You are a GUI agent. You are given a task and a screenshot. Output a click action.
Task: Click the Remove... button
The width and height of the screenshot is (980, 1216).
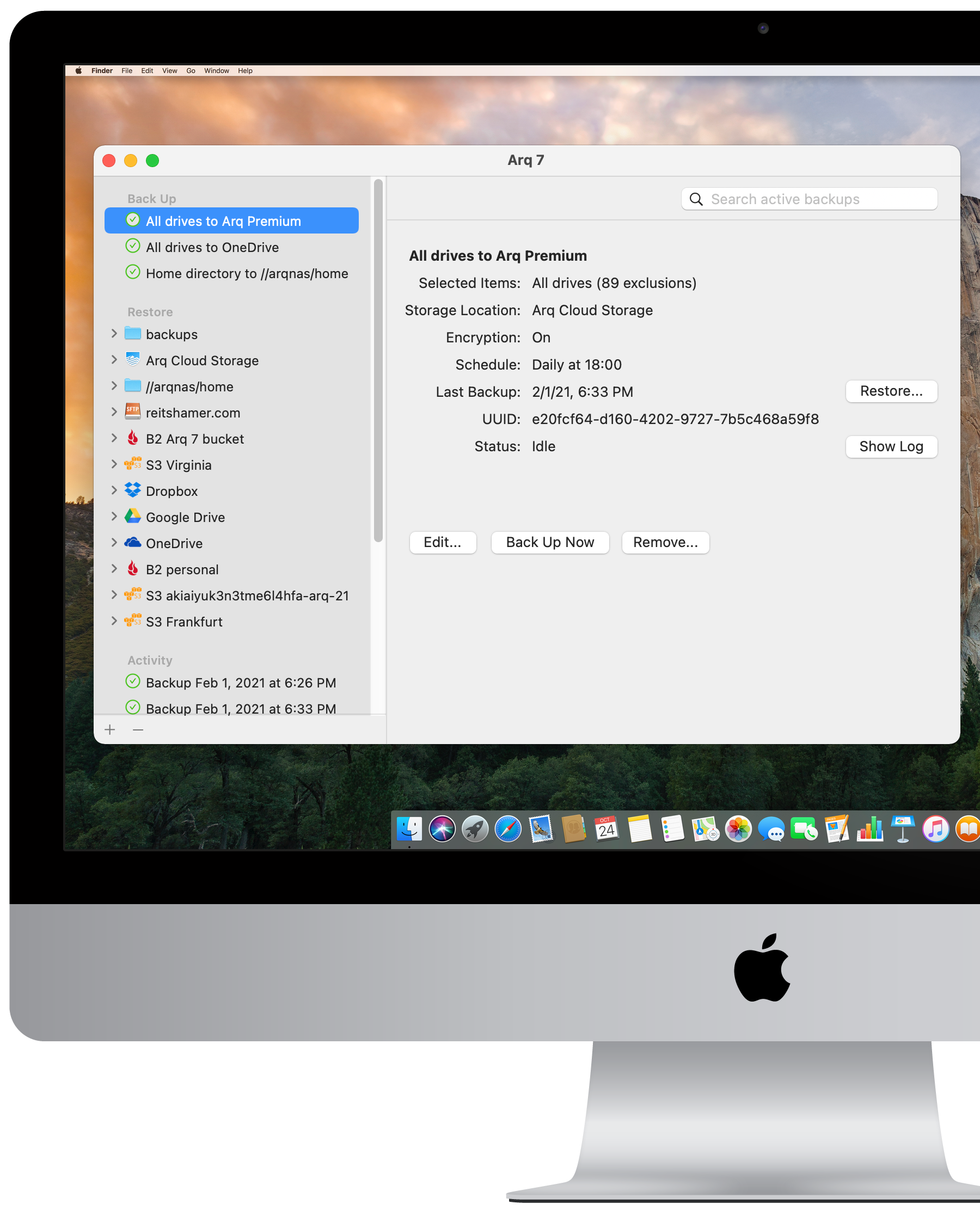tap(665, 542)
